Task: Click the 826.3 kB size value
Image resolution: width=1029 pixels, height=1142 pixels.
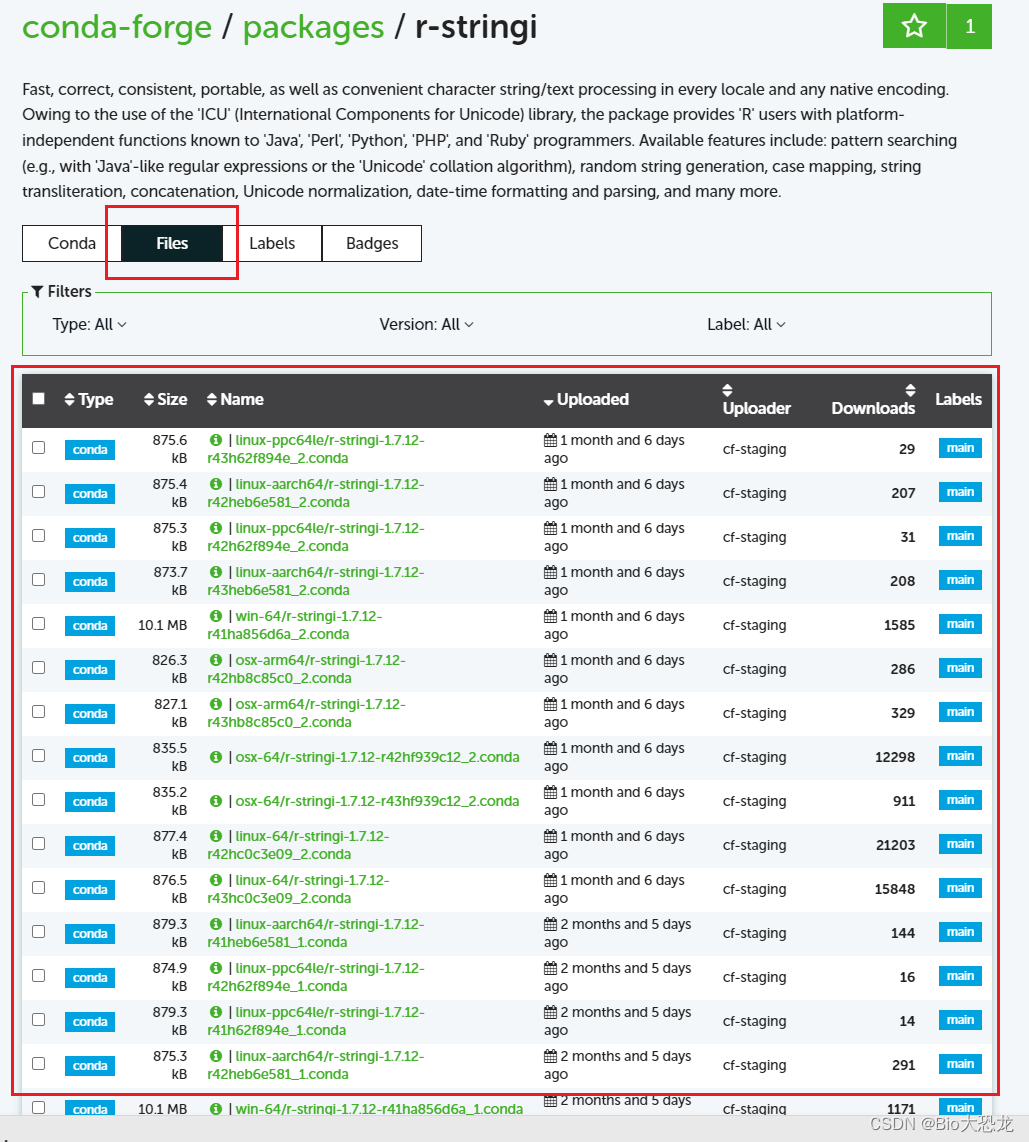Action: pyautogui.click(x=170, y=669)
